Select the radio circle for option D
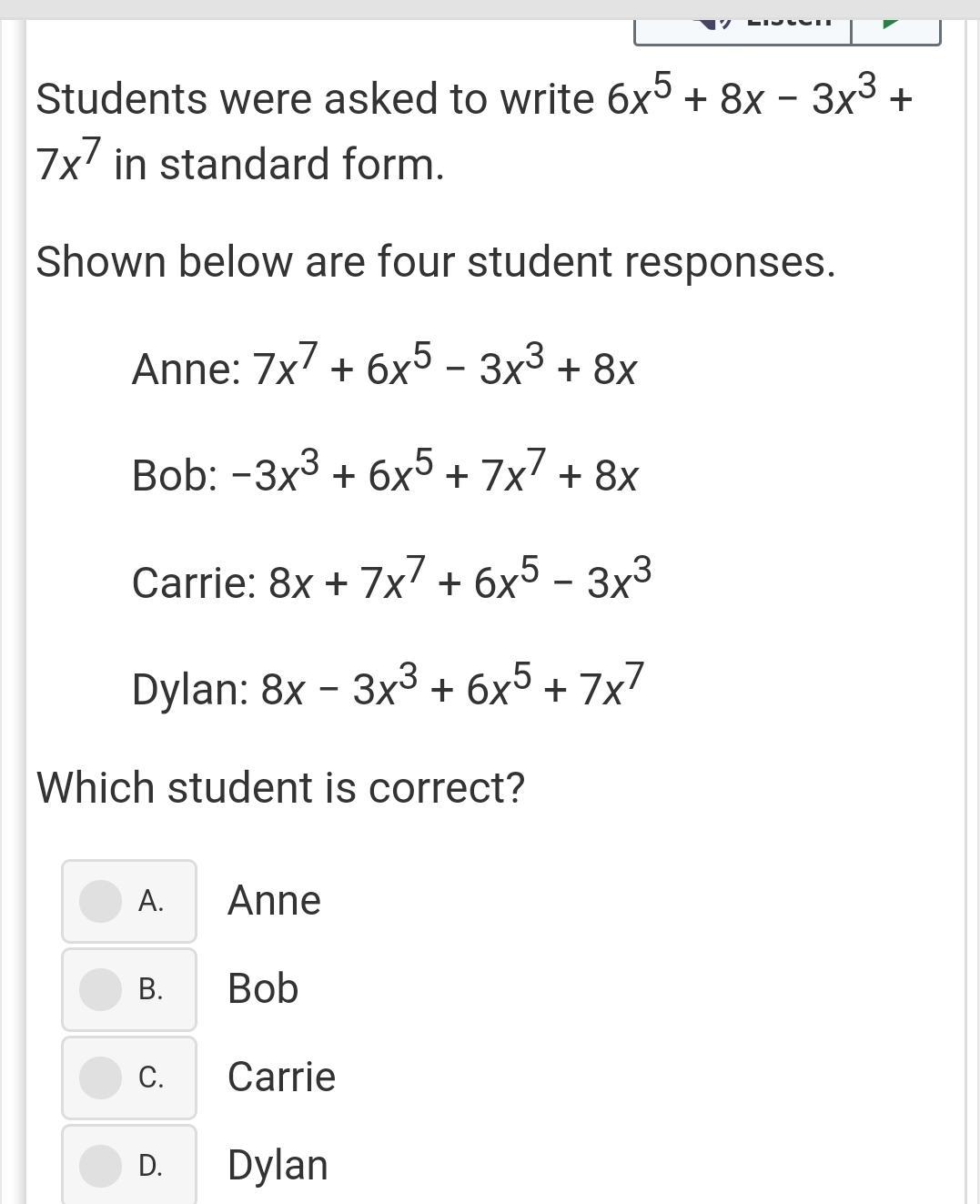 point(100,1166)
